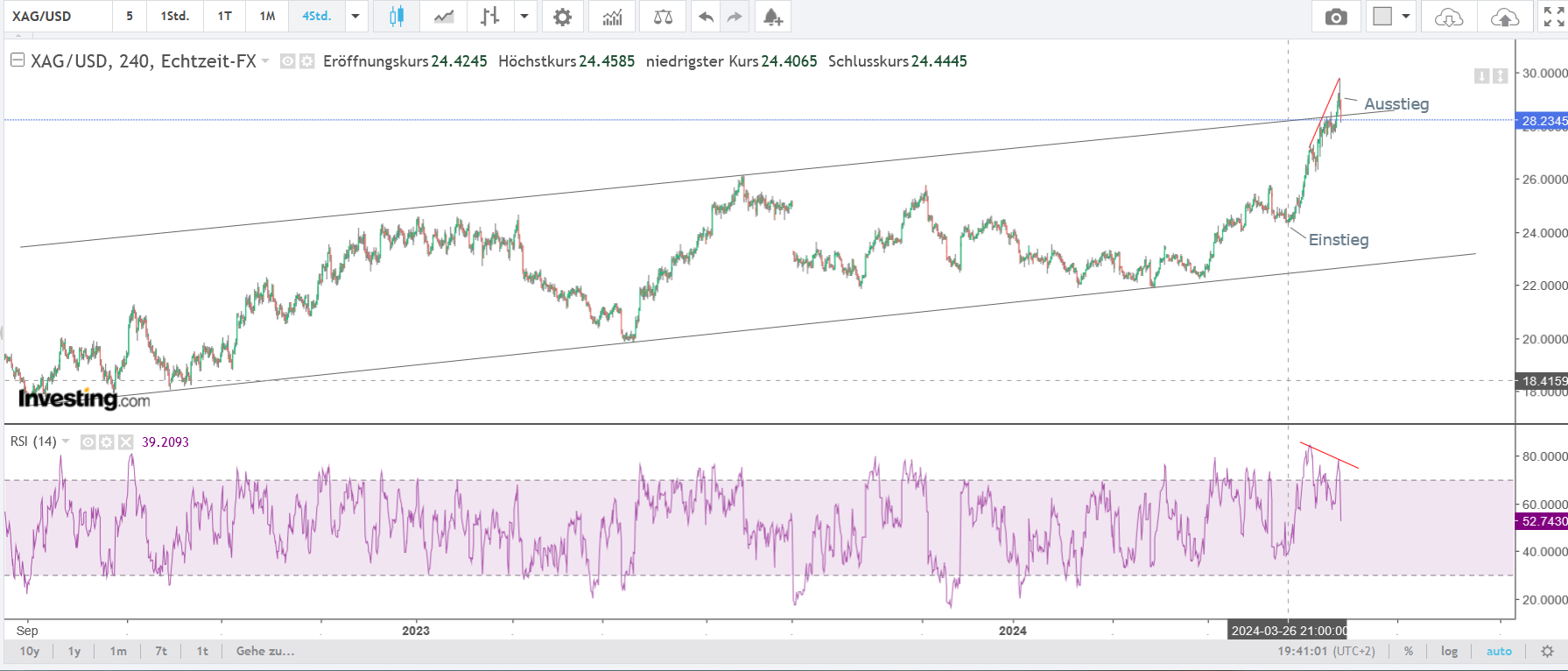Click the compare symbols scales icon
This screenshot has height=671, width=1568.
pyautogui.click(x=663, y=17)
